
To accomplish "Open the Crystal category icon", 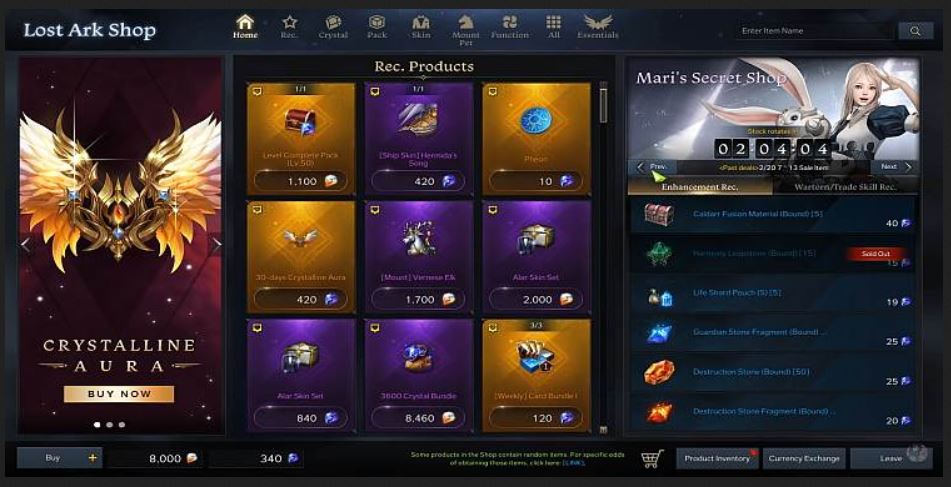I will 333,23.
